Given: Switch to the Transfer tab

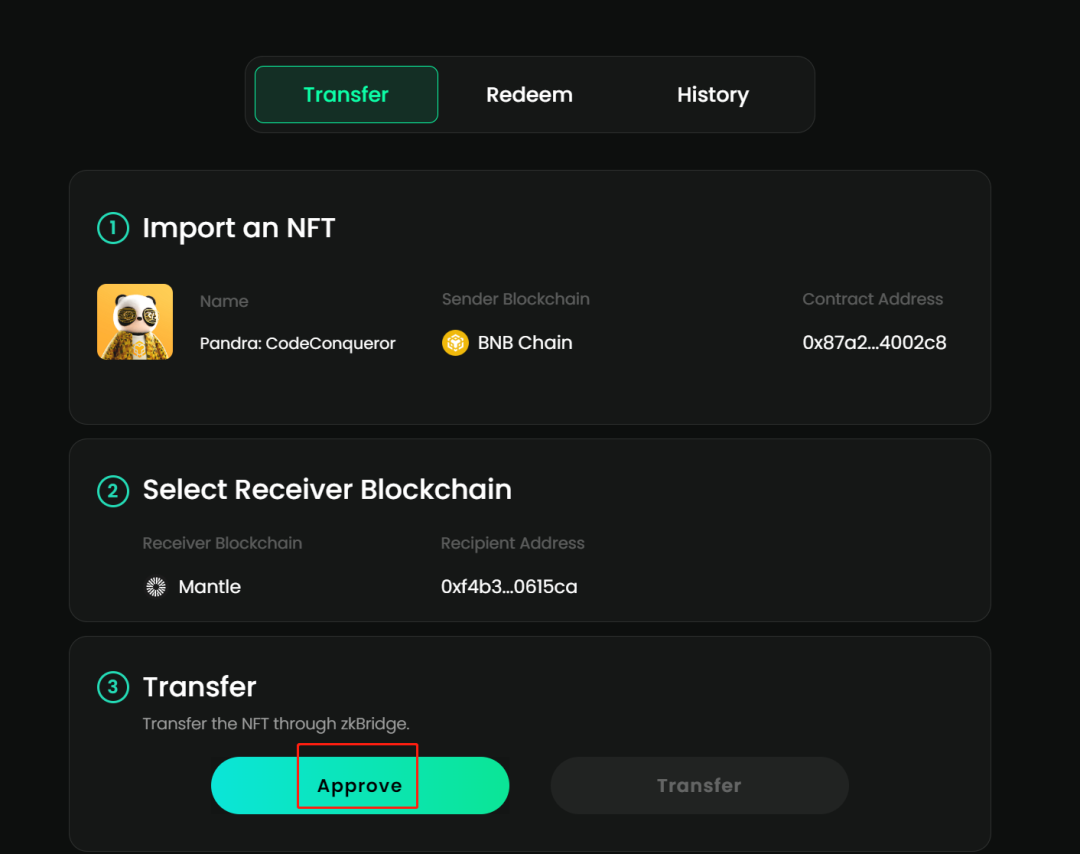Looking at the screenshot, I should pos(346,95).
